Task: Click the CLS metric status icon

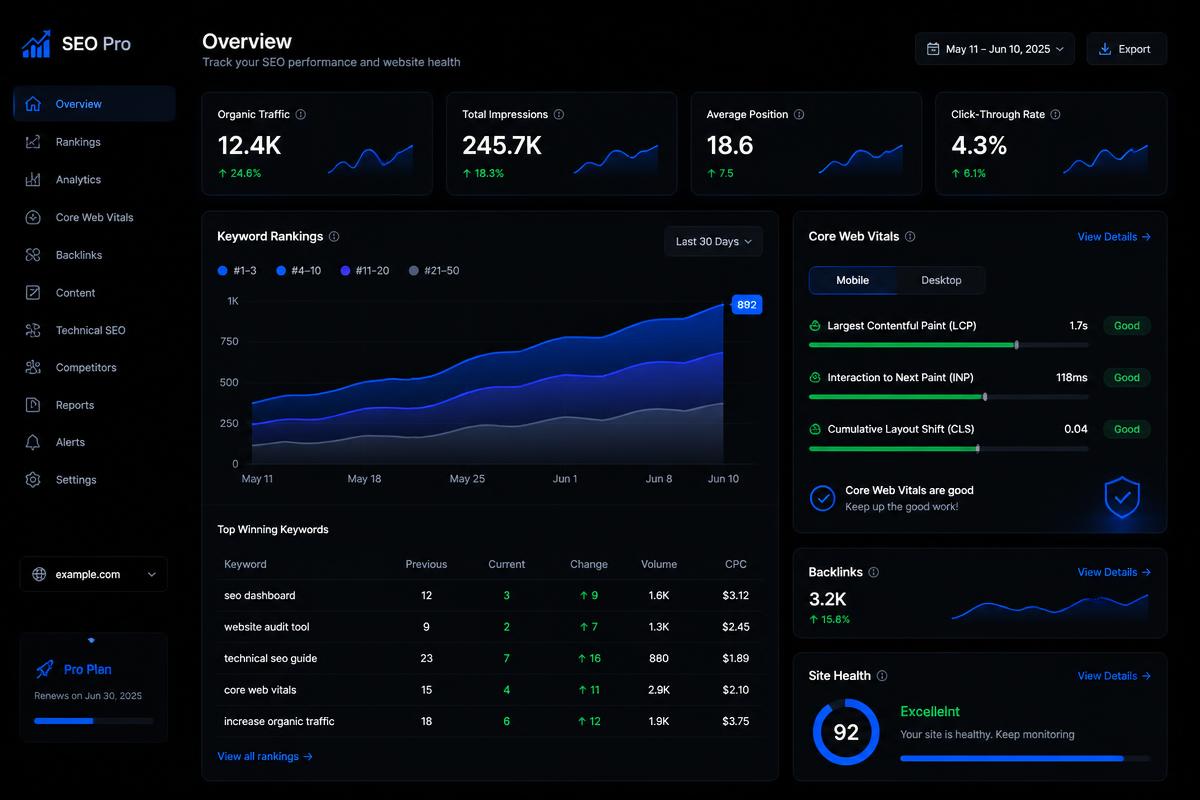Action: pos(815,429)
